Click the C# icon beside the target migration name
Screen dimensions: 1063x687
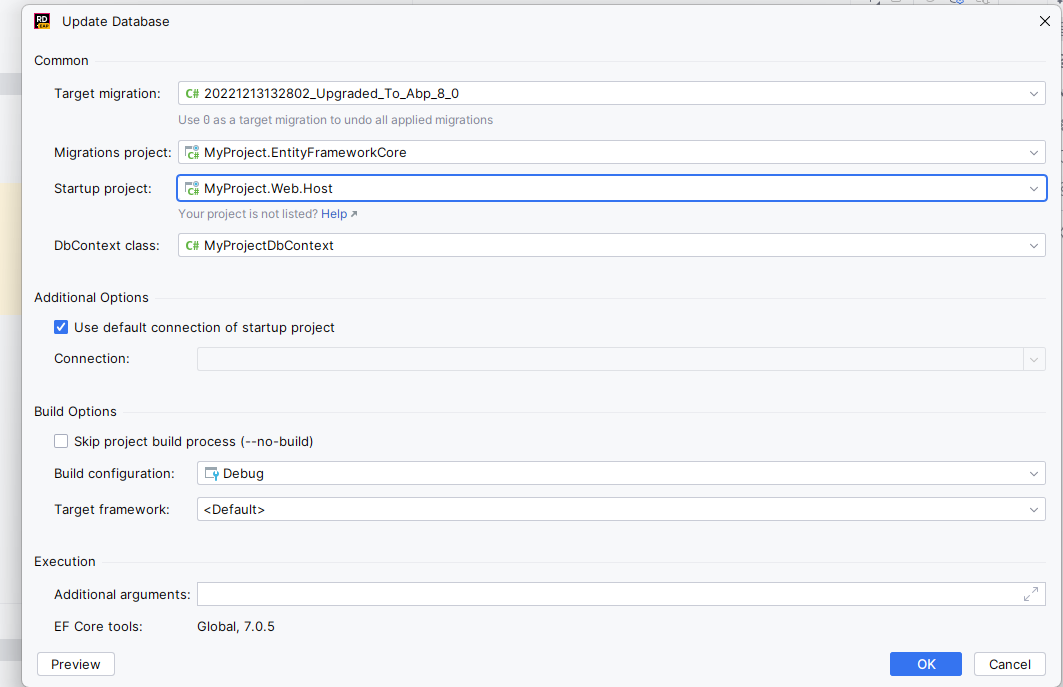tap(191, 93)
